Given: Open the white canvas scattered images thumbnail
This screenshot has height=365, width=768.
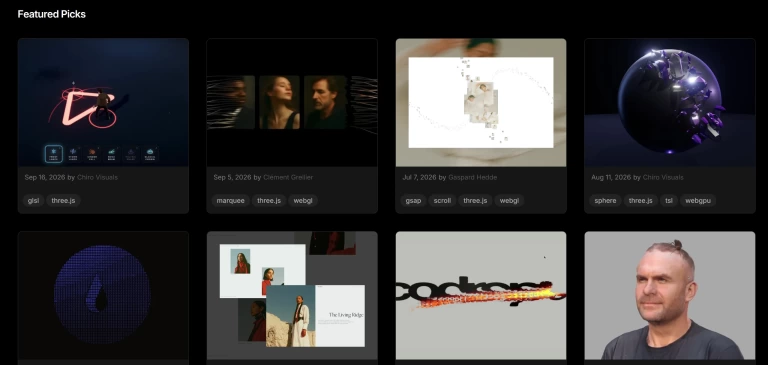Looking at the screenshot, I should pos(481,102).
